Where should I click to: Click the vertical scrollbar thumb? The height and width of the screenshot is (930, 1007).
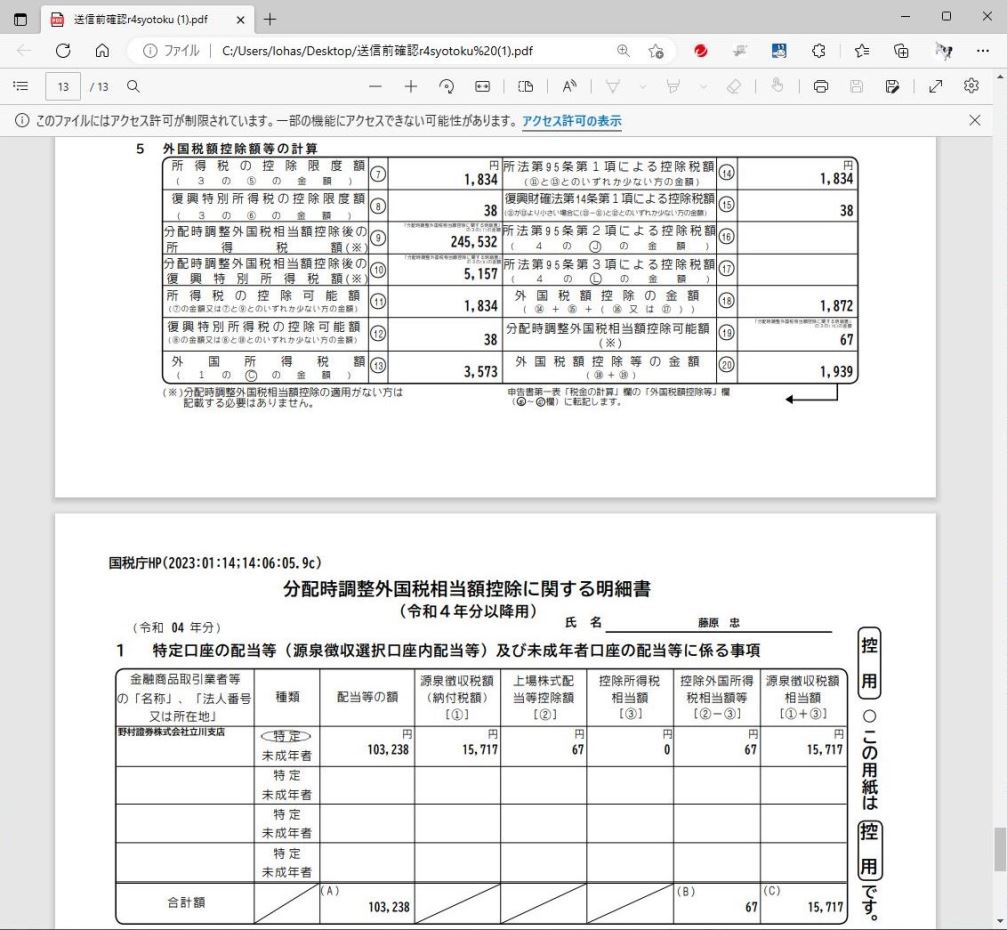point(1000,849)
